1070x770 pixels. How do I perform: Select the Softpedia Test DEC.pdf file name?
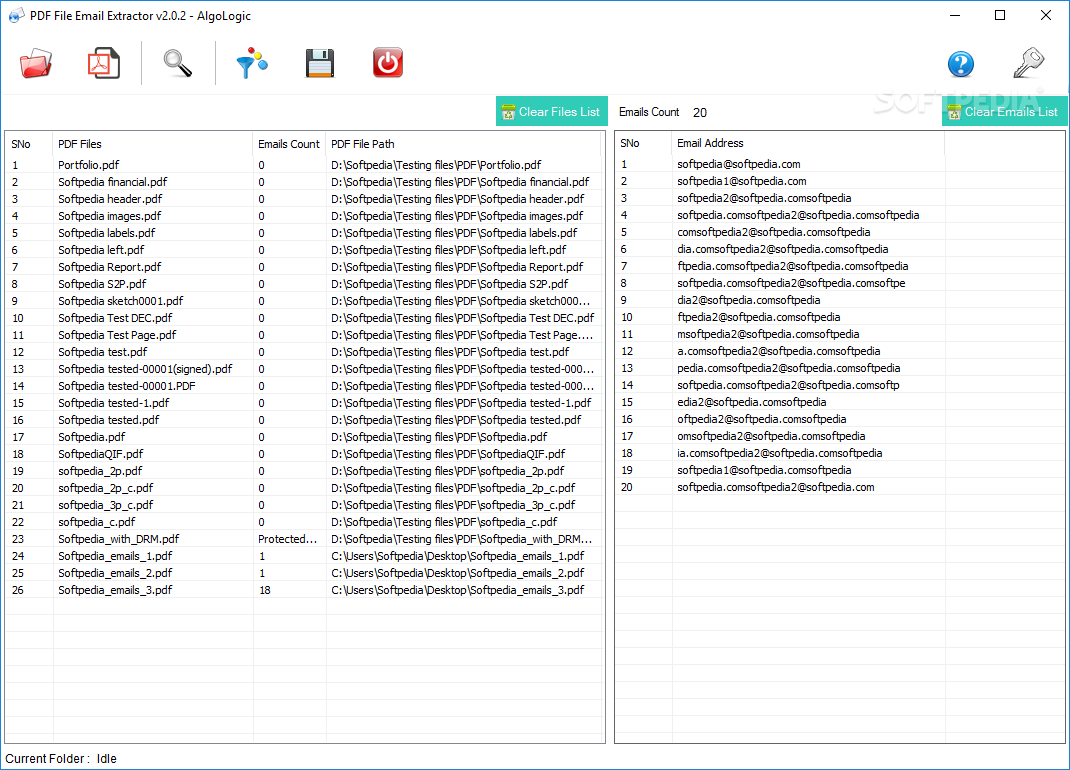(x=115, y=319)
